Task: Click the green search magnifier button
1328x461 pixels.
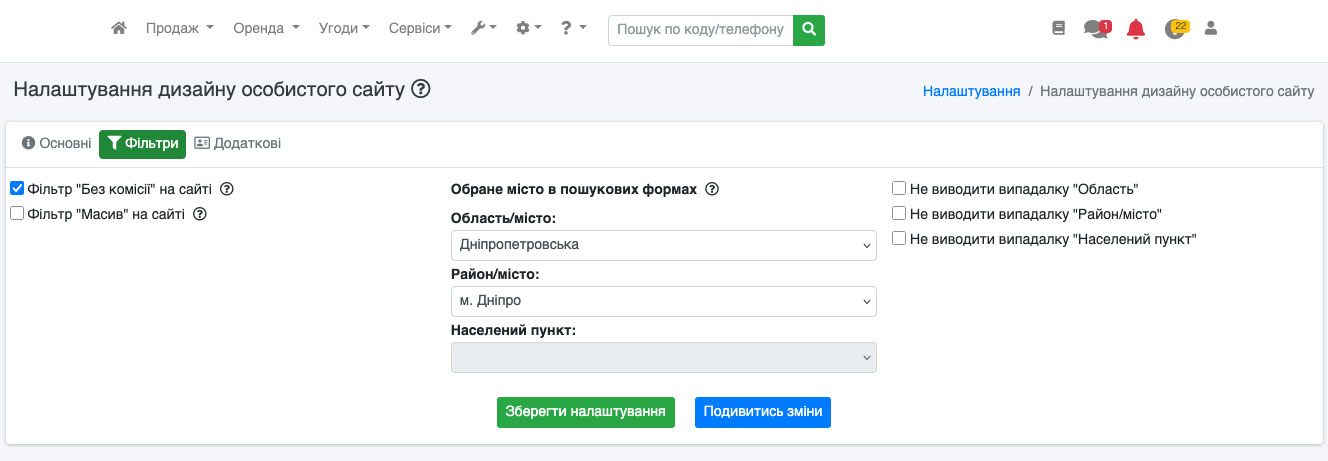Action: tap(809, 30)
